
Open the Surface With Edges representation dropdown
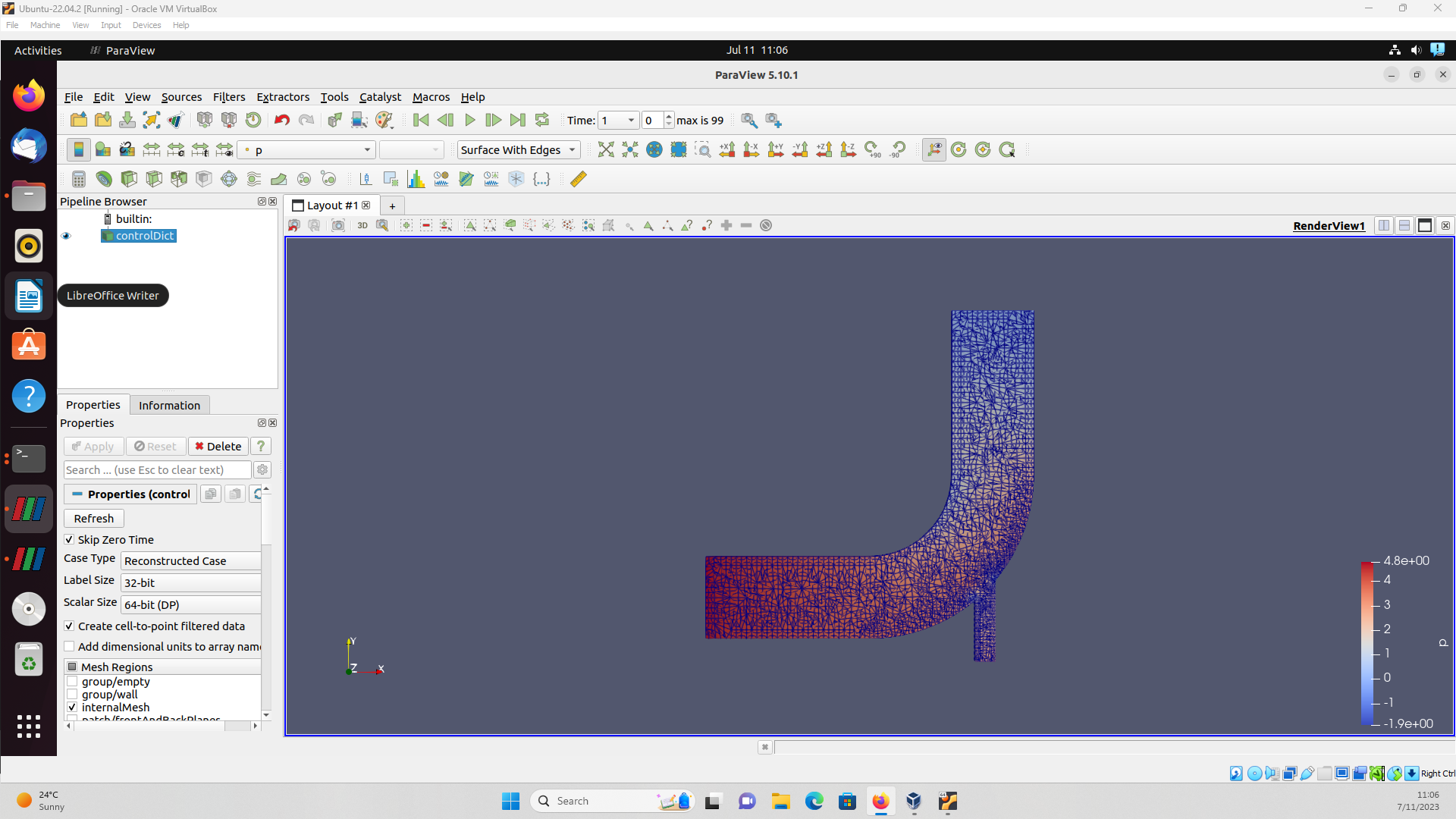click(519, 150)
